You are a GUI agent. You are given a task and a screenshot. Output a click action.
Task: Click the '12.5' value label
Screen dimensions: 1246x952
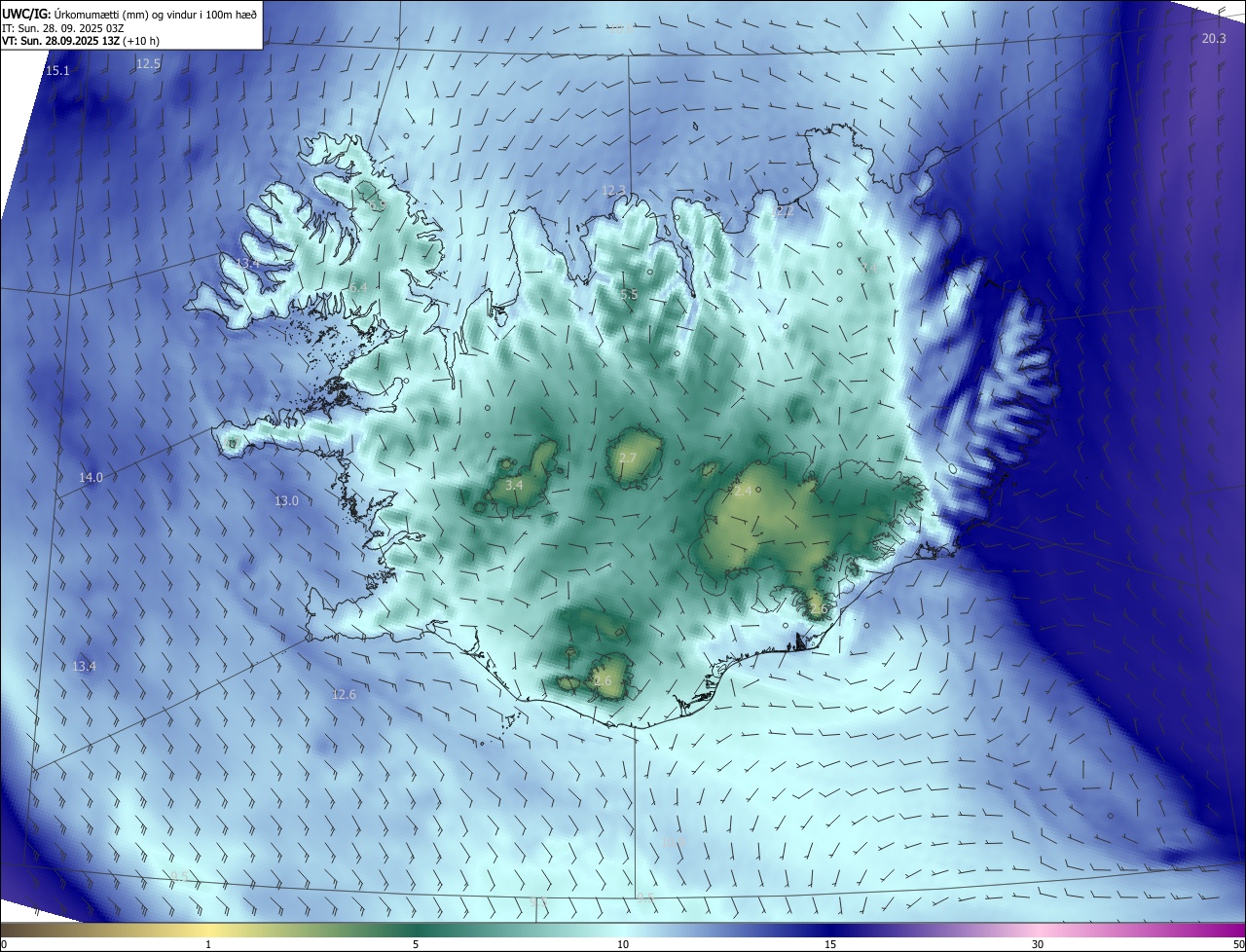(x=148, y=63)
